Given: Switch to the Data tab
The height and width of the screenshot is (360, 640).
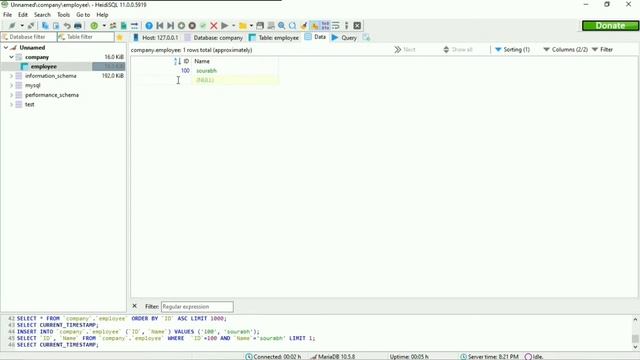Looking at the screenshot, I should [x=315, y=37].
